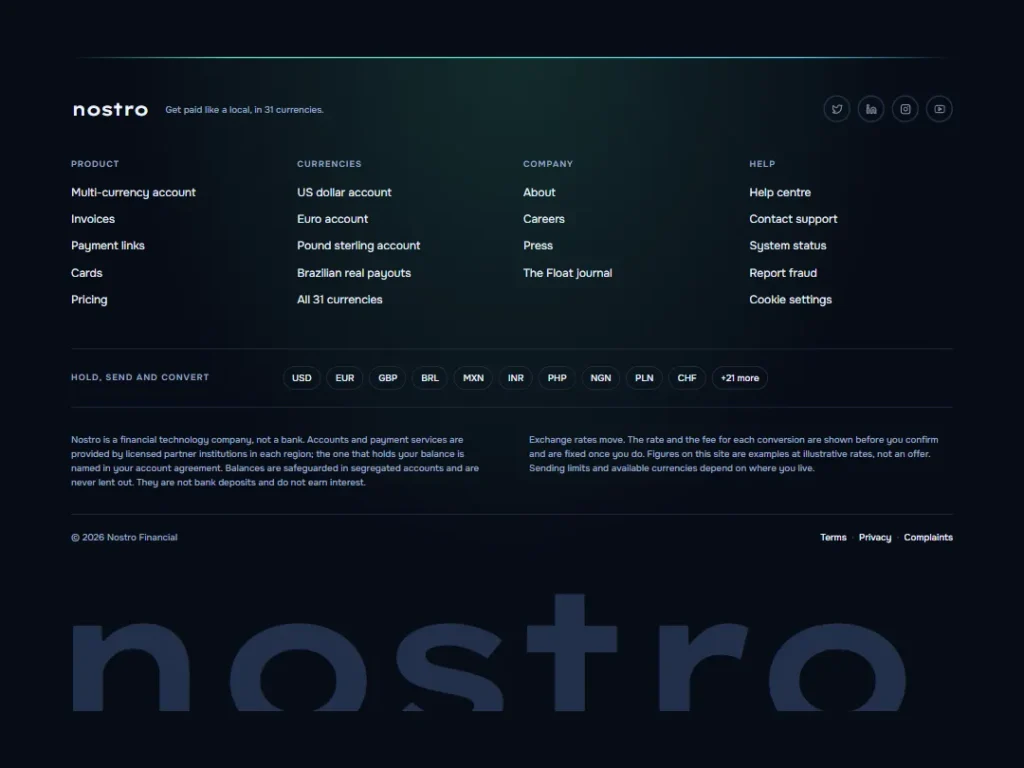Screen dimensions: 1024x768
Task: Open the Pricing link
Action: tap(89, 300)
